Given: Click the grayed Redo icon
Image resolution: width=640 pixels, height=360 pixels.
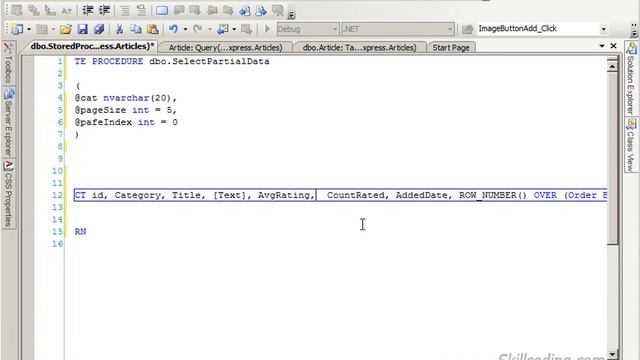Looking at the screenshot, I should pyautogui.click(x=198, y=29).
